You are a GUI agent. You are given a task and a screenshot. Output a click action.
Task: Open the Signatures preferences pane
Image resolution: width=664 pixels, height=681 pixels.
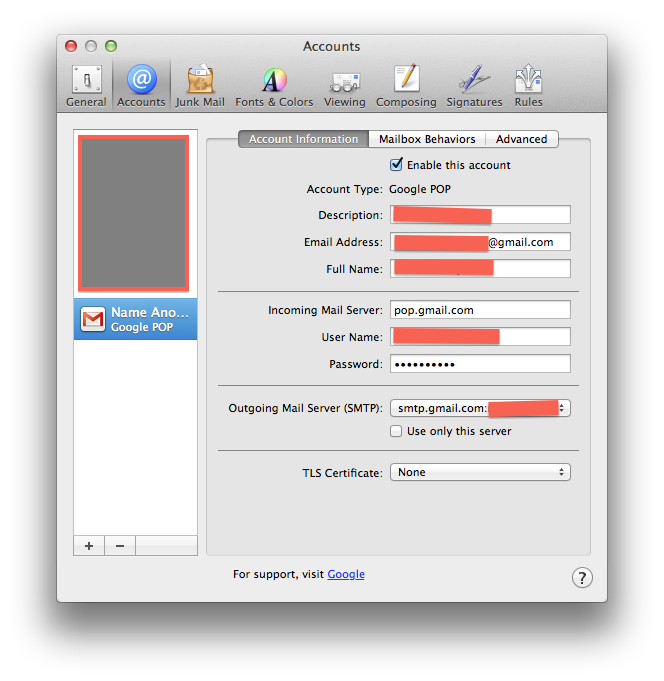474,86
